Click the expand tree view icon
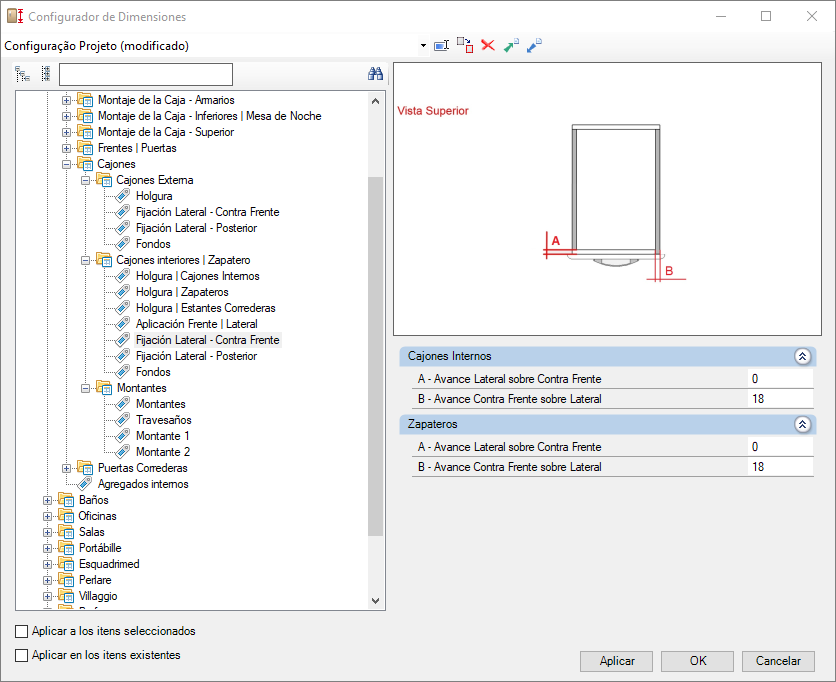Image resolution: width=836 pixels, height=682 pixels. (x=22, y=74)
